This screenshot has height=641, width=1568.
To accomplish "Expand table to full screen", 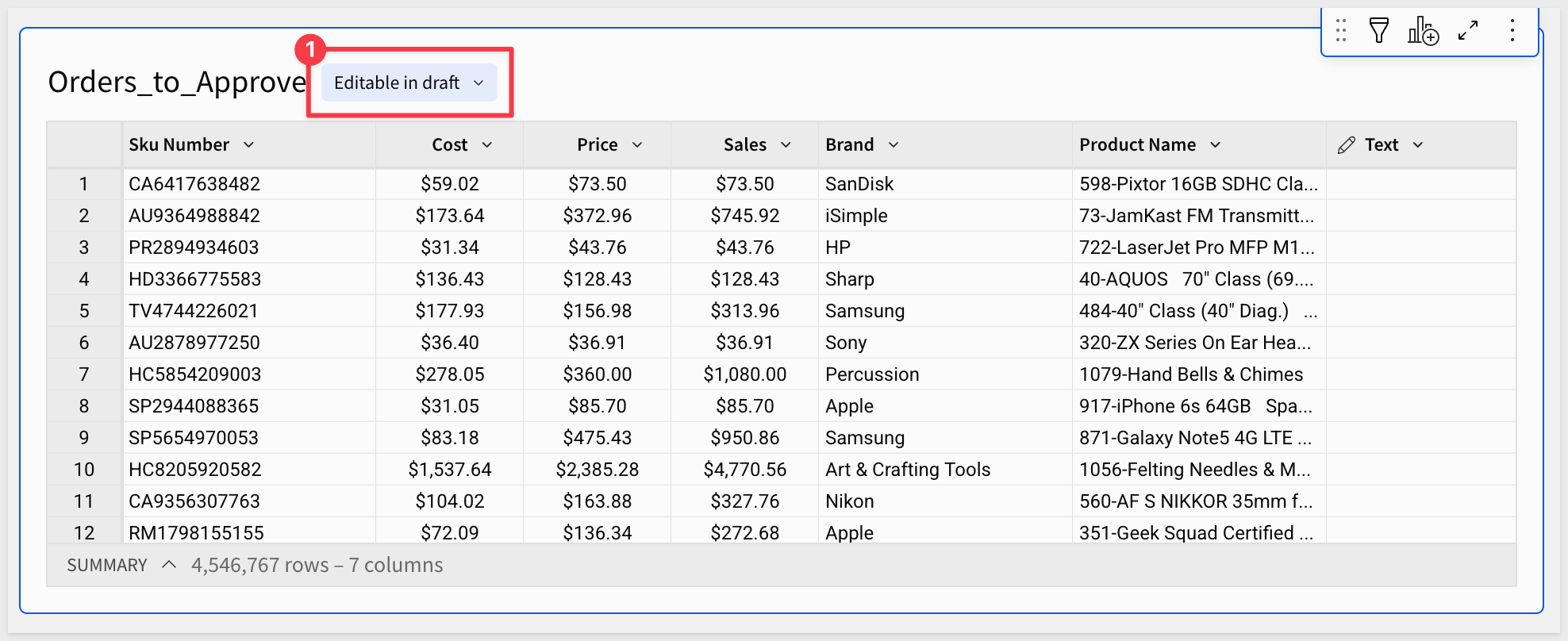I will [1468, 31].
